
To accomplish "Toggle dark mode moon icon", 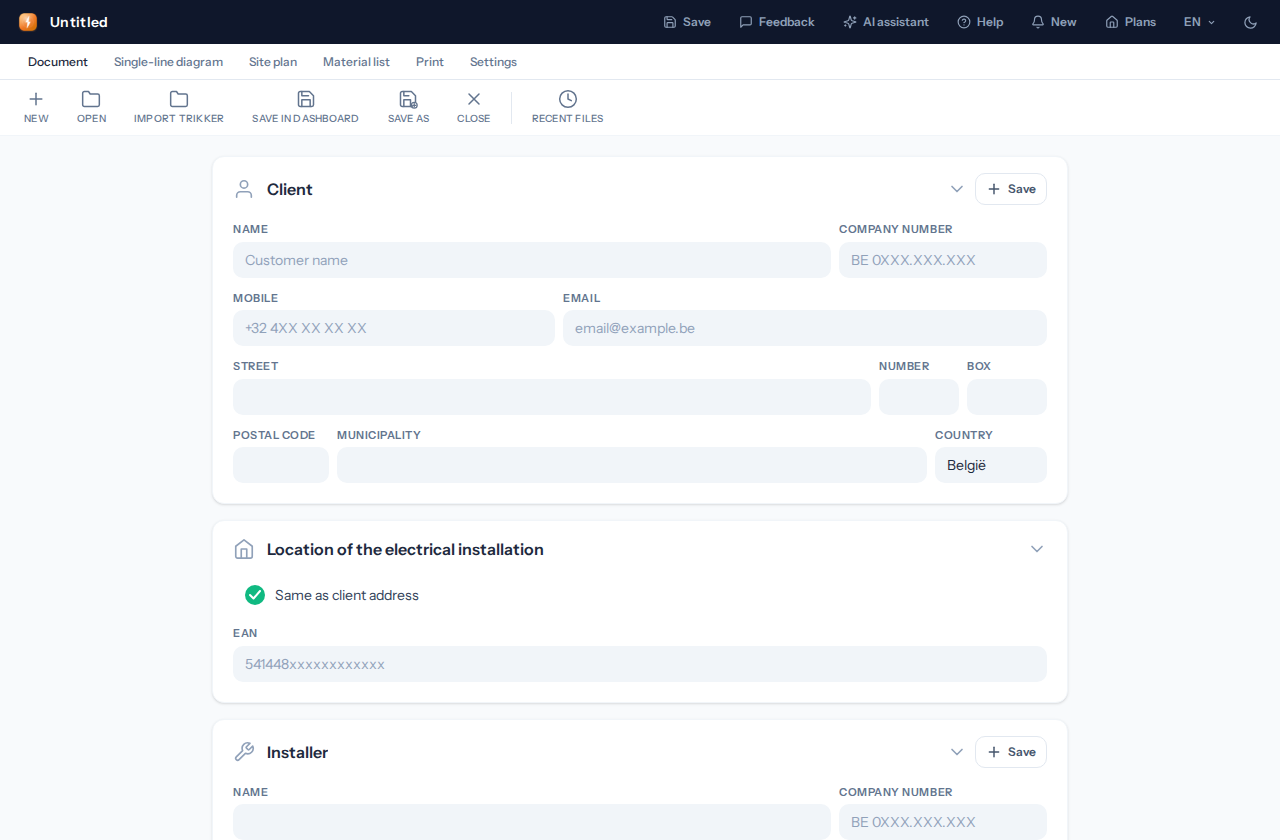I will 1250,22.
